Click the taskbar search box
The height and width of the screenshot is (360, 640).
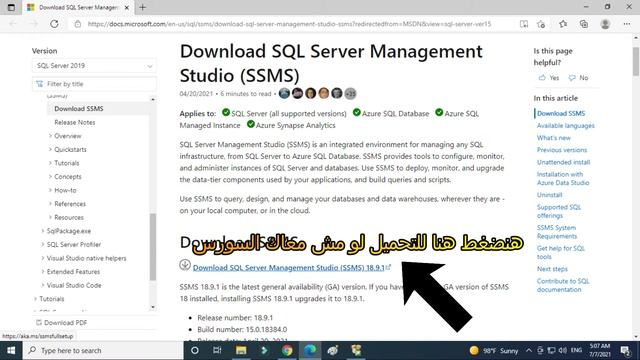tap(103, 351)
